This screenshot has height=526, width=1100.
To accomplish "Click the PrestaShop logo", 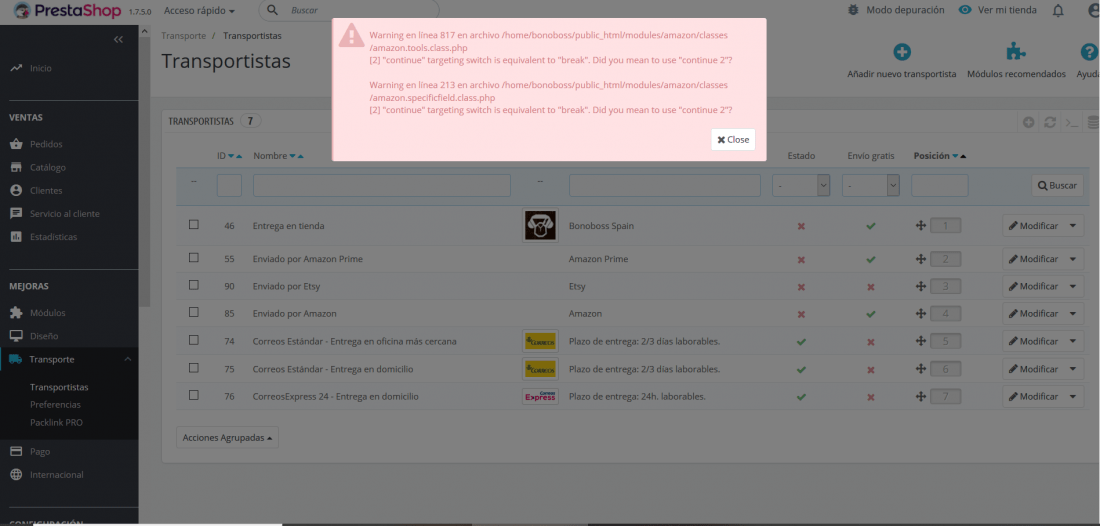I will pyautogui.click(x=68, y=11).
